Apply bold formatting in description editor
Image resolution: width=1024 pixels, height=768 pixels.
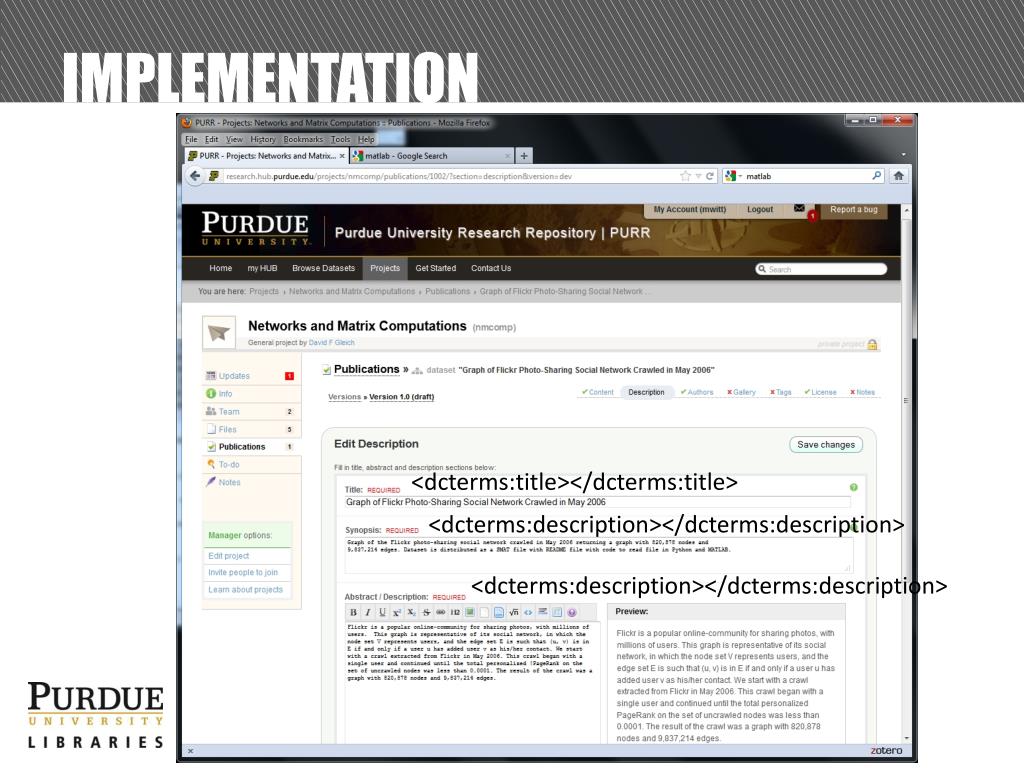[353, 613]
